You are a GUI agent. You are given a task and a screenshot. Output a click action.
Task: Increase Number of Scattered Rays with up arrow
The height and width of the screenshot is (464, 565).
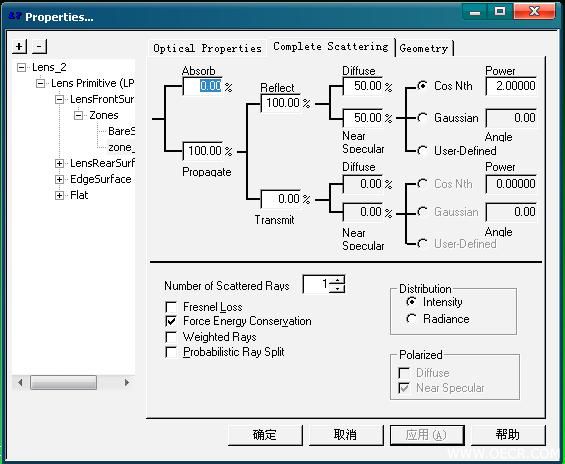[337, 280]
